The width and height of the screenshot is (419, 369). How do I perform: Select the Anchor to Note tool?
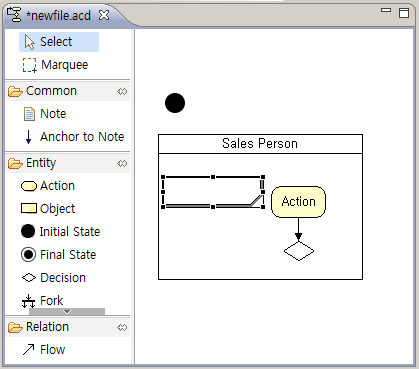tap(74, 137)
